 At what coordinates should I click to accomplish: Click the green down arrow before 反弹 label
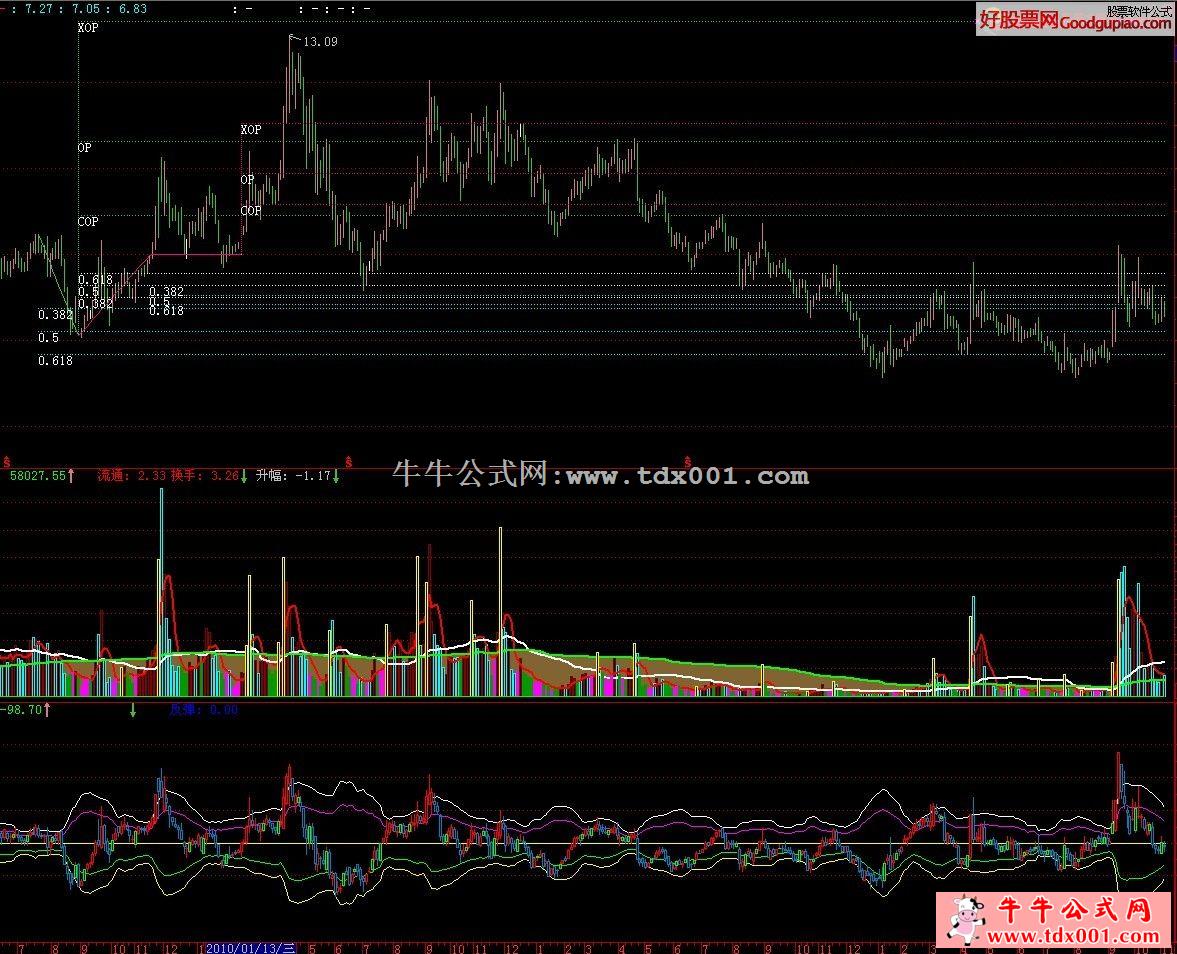132,710
